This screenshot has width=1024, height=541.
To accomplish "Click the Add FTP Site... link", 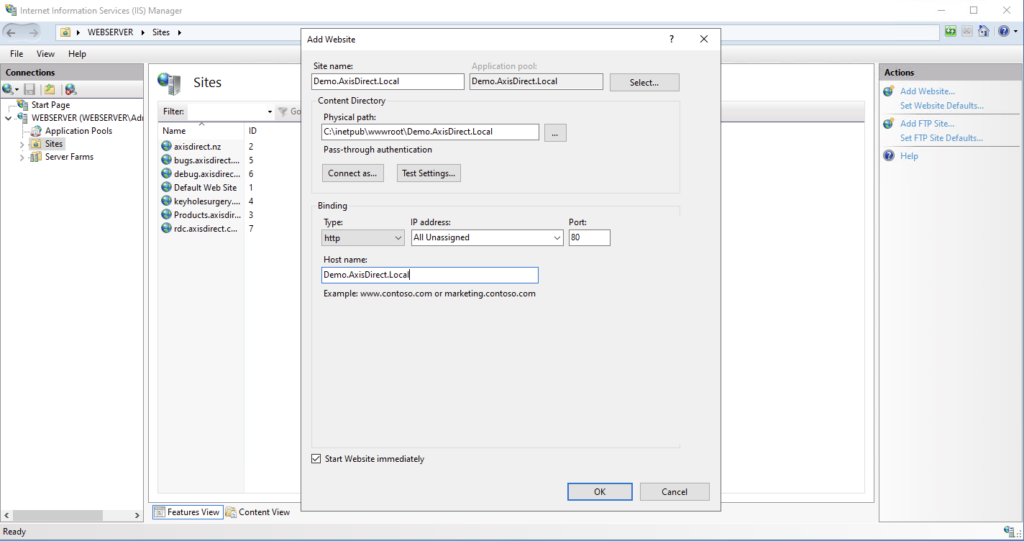I will (x=927, y=123).
